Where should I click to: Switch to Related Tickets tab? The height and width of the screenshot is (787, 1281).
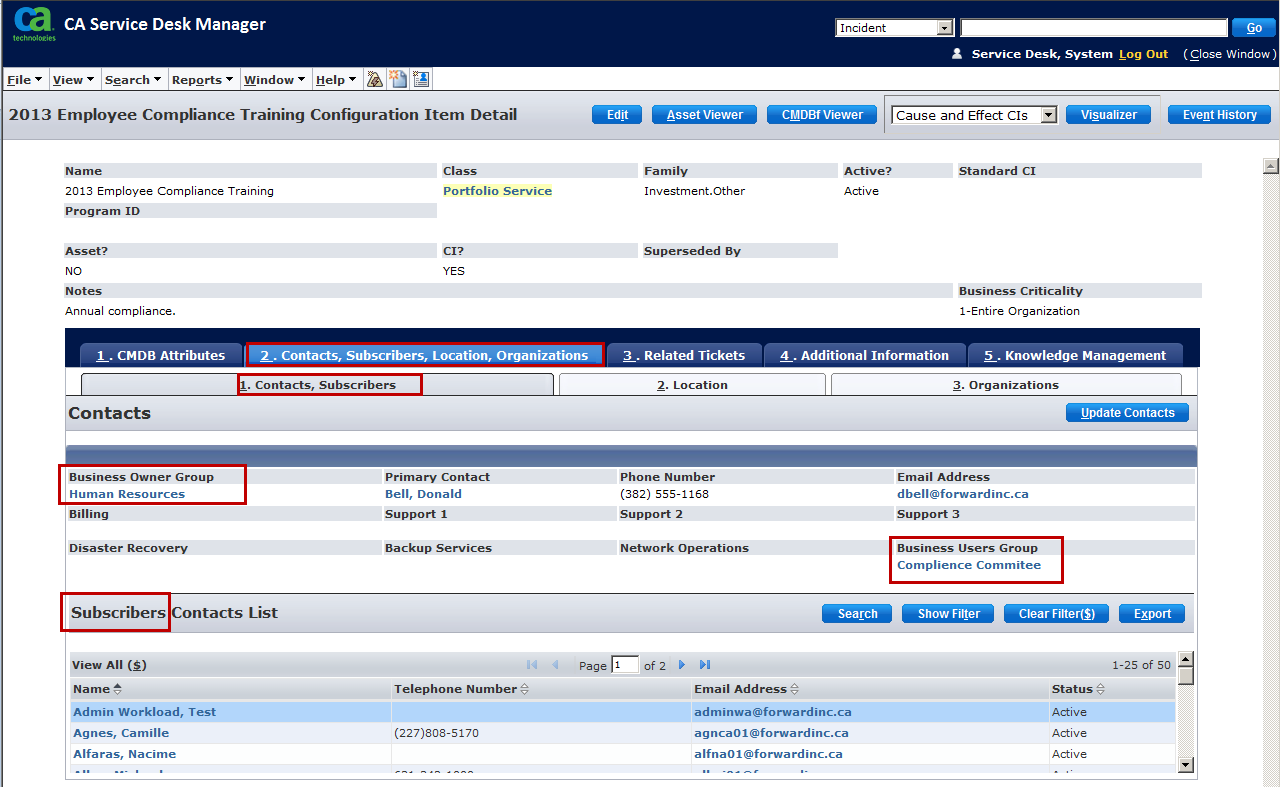(x=684, y=355)
